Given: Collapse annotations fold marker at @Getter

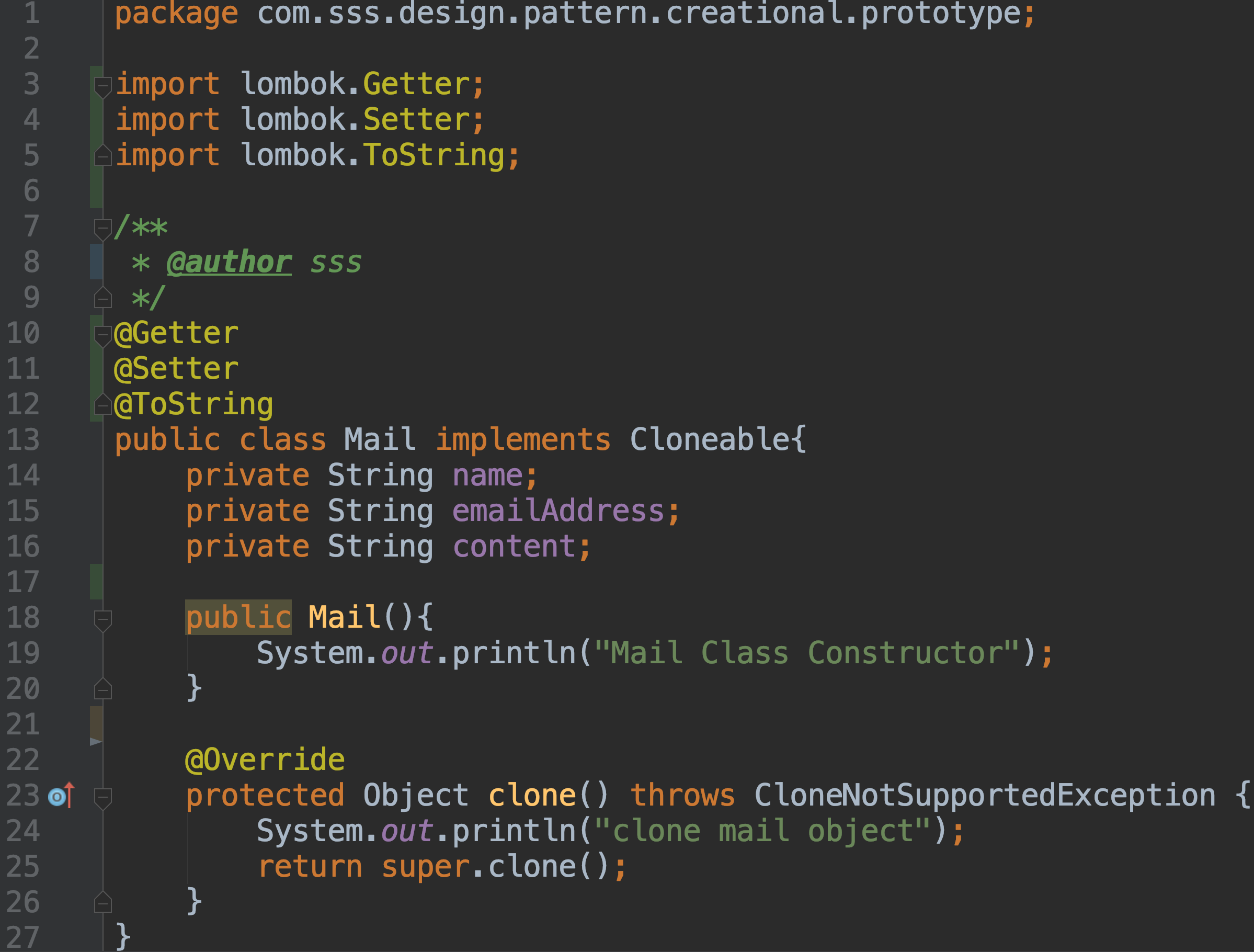Looking at the screenshot, I should [102, 336].
